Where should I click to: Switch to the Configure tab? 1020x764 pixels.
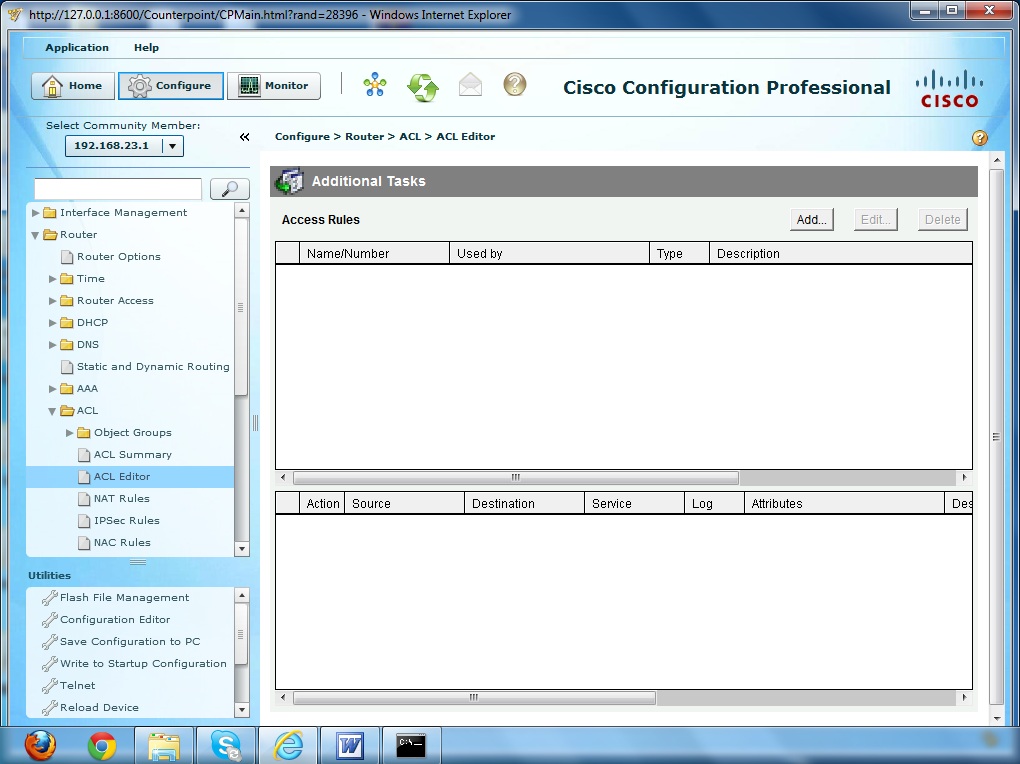[170, 85]
